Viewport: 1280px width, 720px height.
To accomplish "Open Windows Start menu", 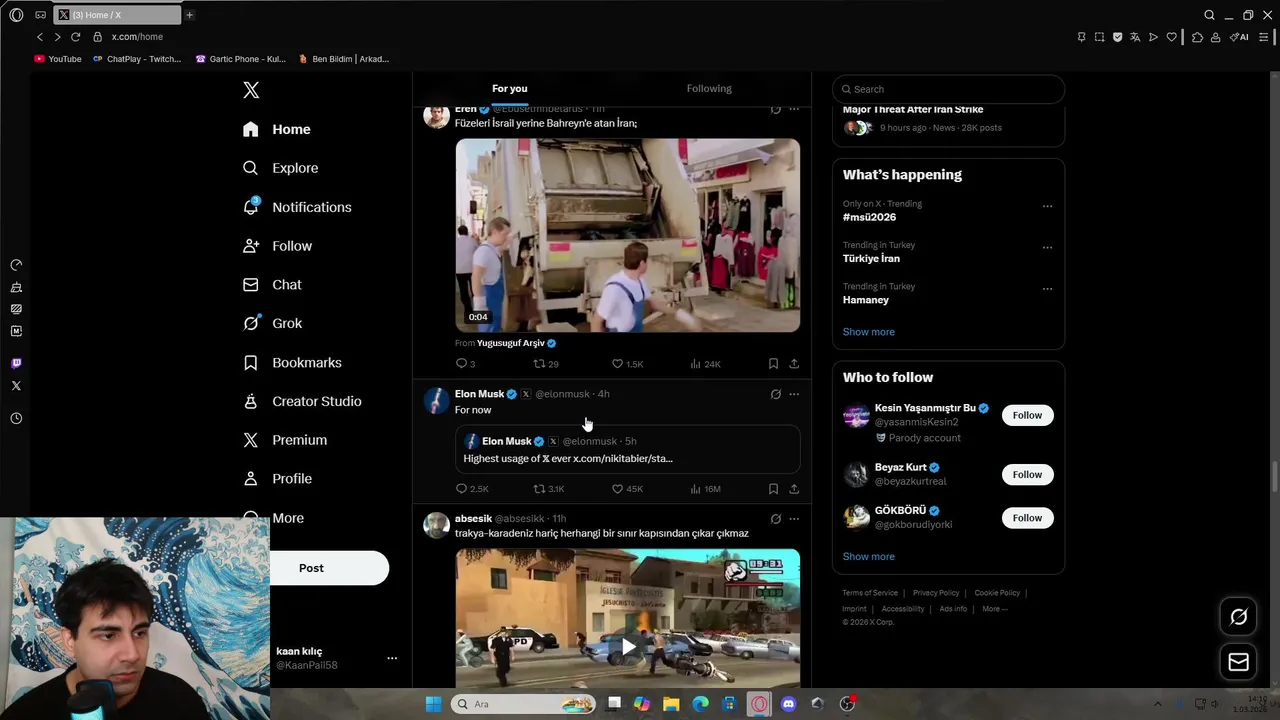I will (x=433, y=704).
